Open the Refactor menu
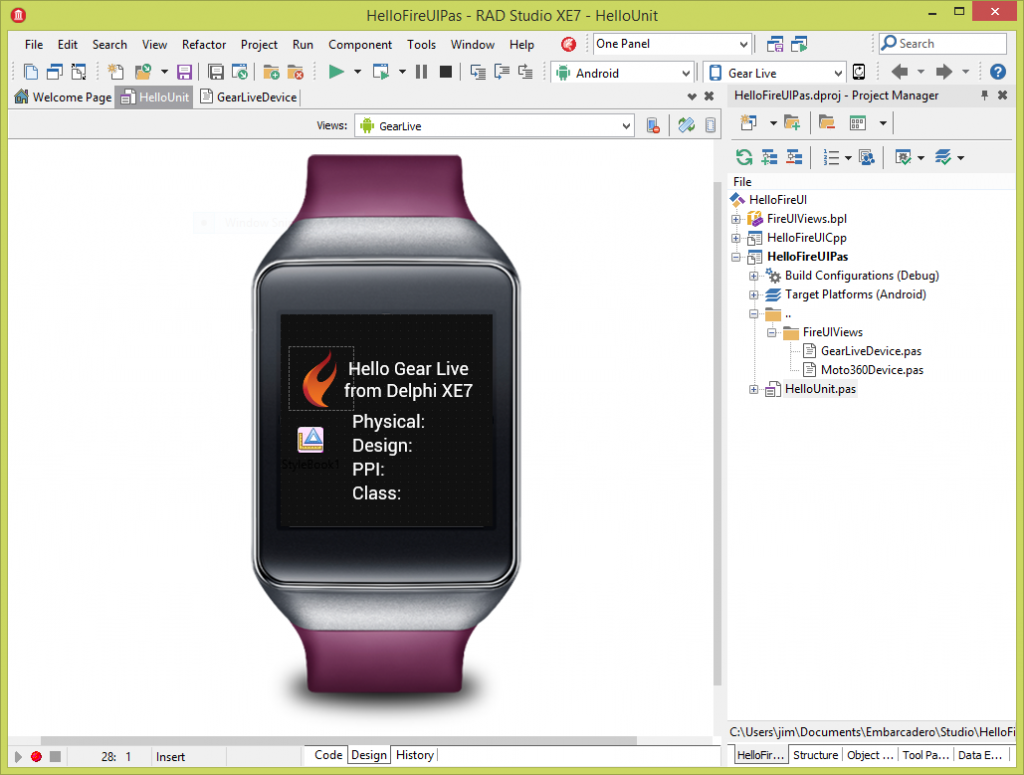This screenshot has width=1024, height=775. tap(204, 44)
